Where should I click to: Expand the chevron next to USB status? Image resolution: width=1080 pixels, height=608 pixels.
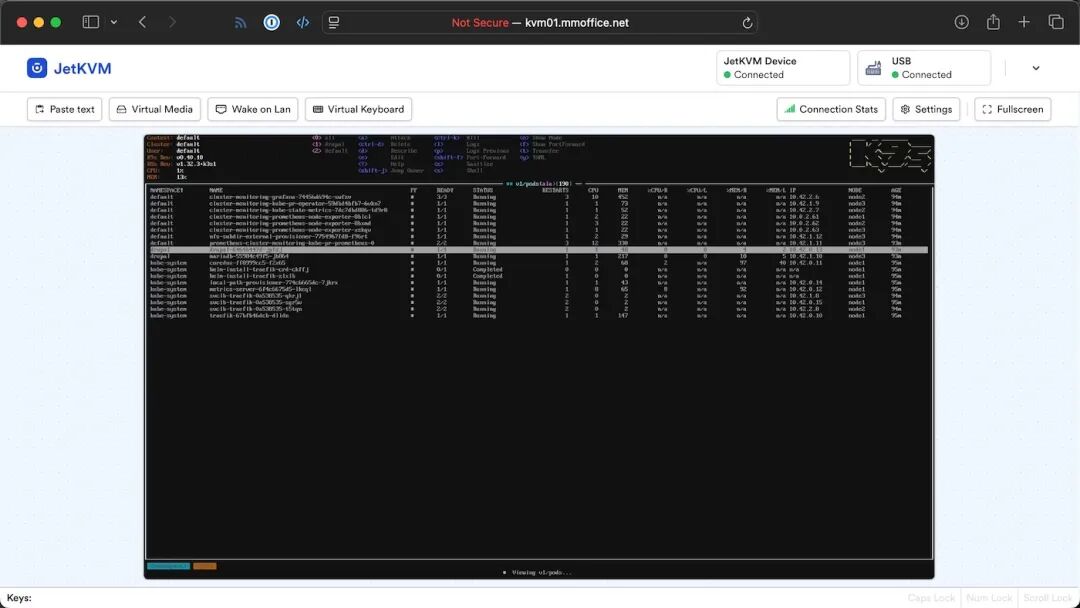click(x=1034, y=67)
